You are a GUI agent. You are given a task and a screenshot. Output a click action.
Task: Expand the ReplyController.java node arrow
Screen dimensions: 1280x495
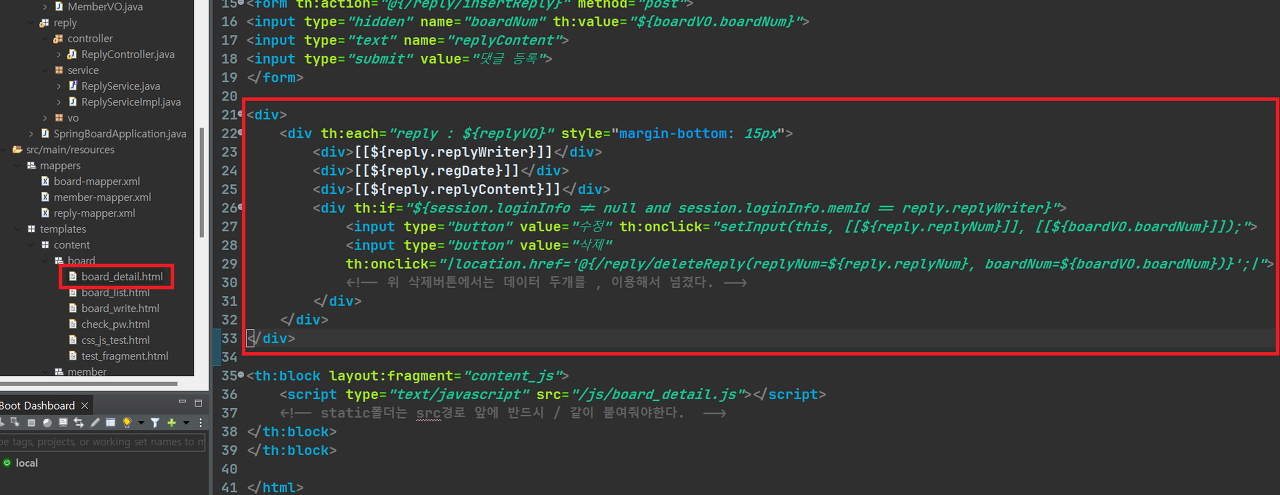(58, 54)
